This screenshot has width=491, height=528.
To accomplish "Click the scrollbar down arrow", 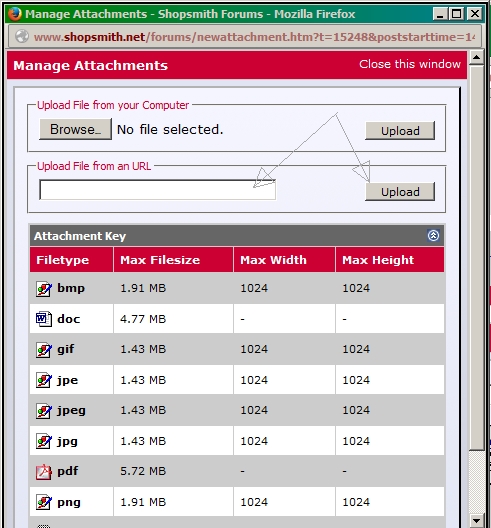I will point(477,521).
